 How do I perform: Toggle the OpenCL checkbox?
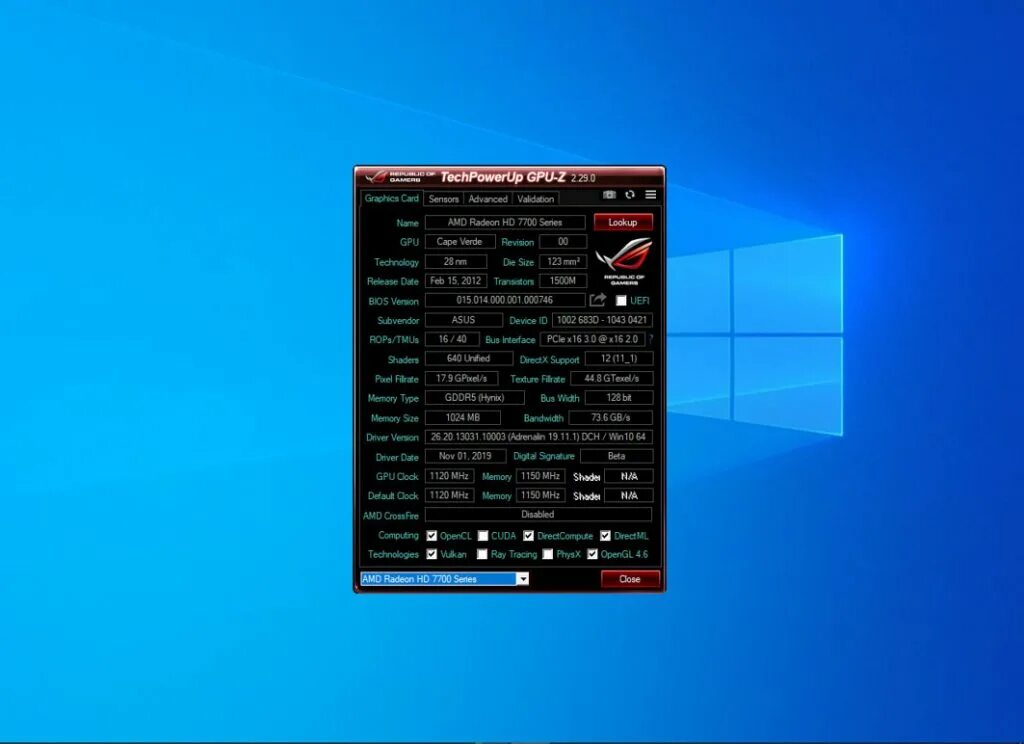(432, 536)
